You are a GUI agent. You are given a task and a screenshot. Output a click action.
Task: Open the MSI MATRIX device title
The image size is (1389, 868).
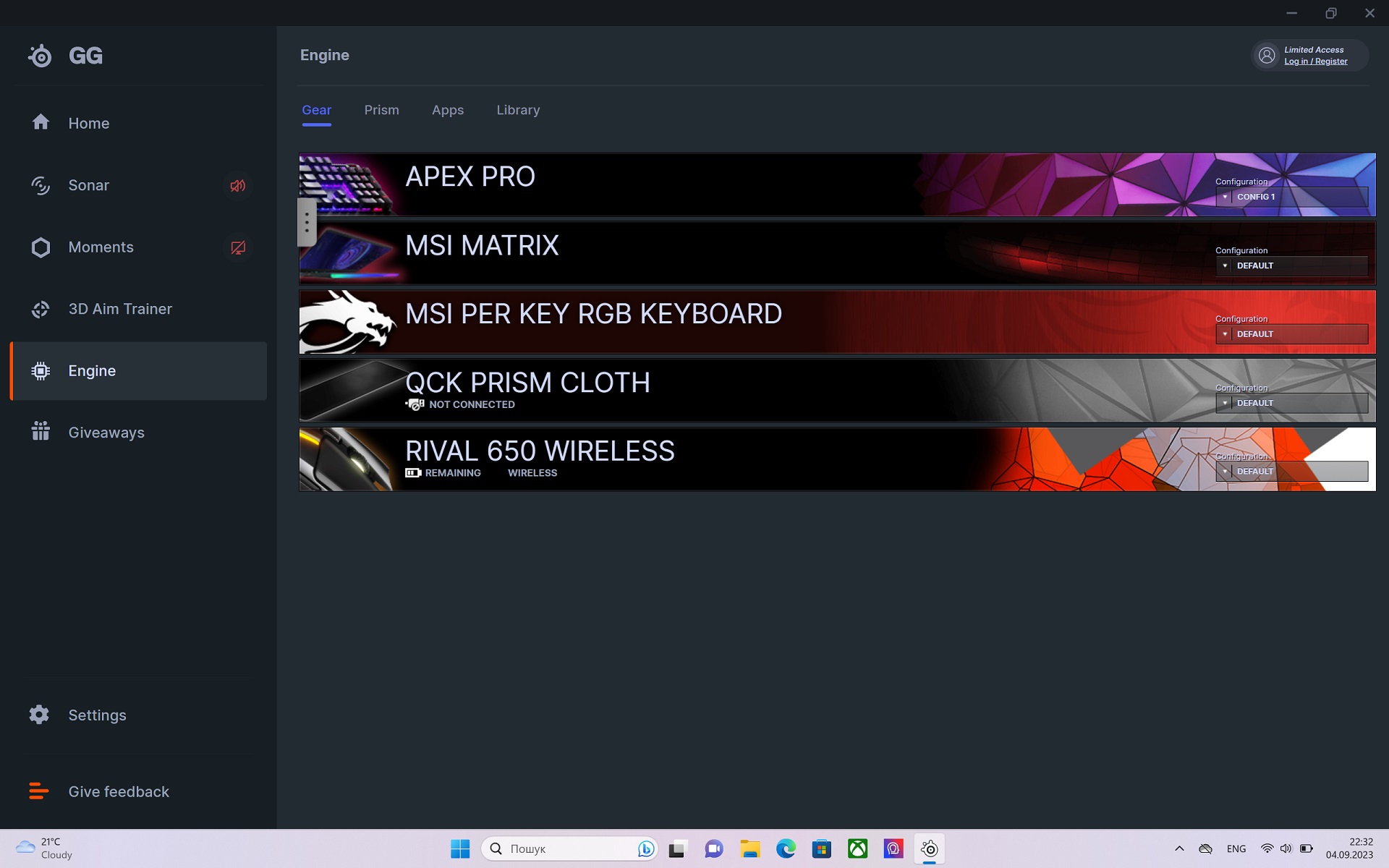[482, 245]
